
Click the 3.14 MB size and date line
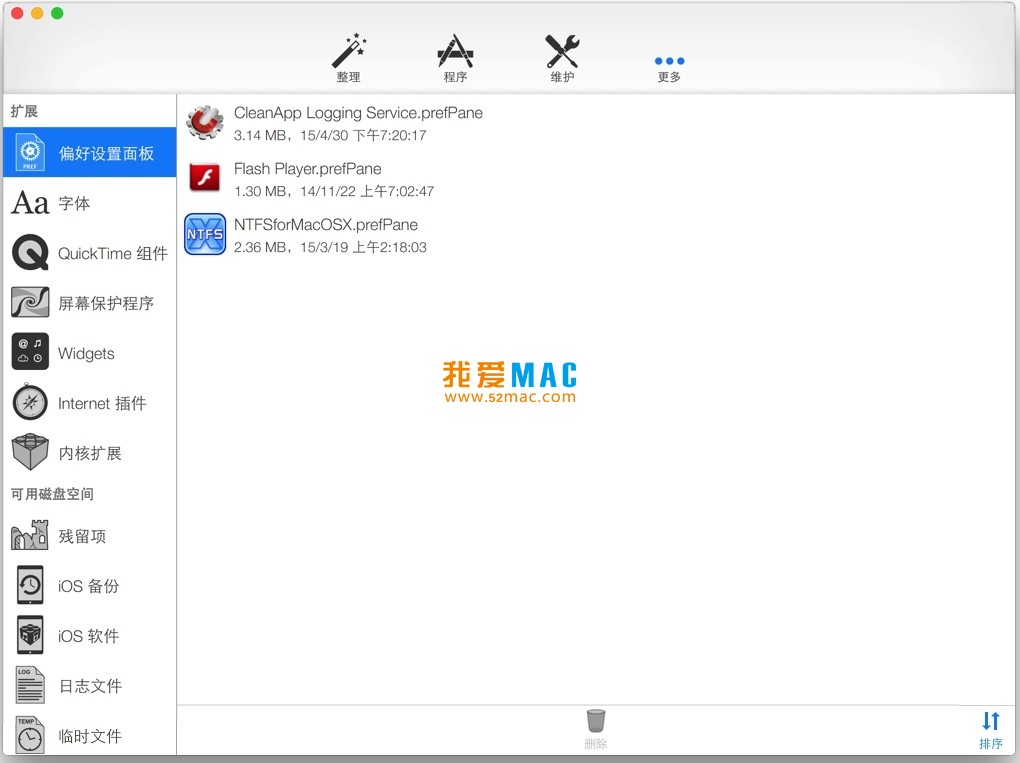330,135
